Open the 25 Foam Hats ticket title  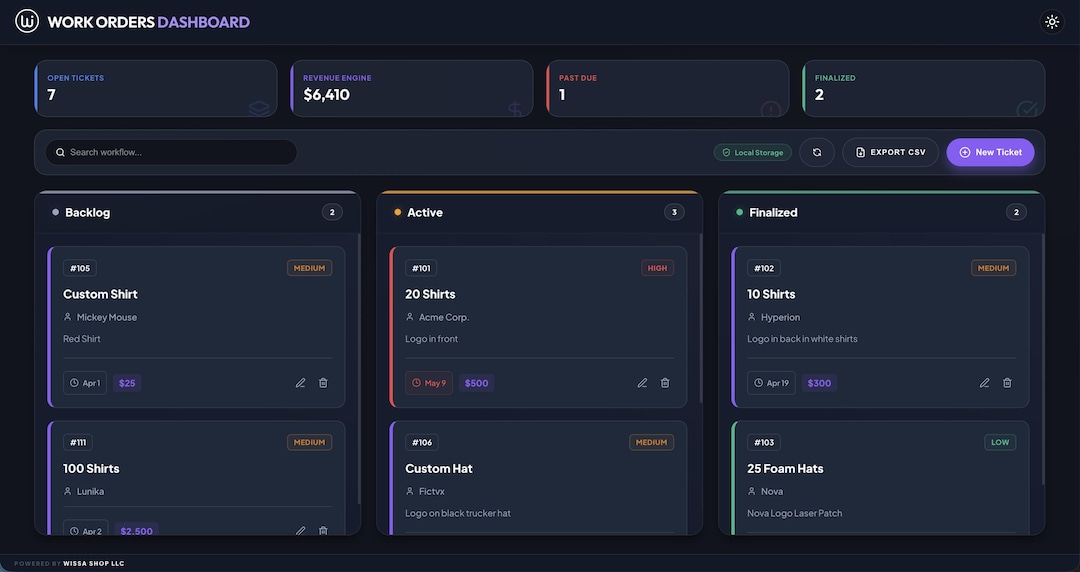click(x=785, y=469)
